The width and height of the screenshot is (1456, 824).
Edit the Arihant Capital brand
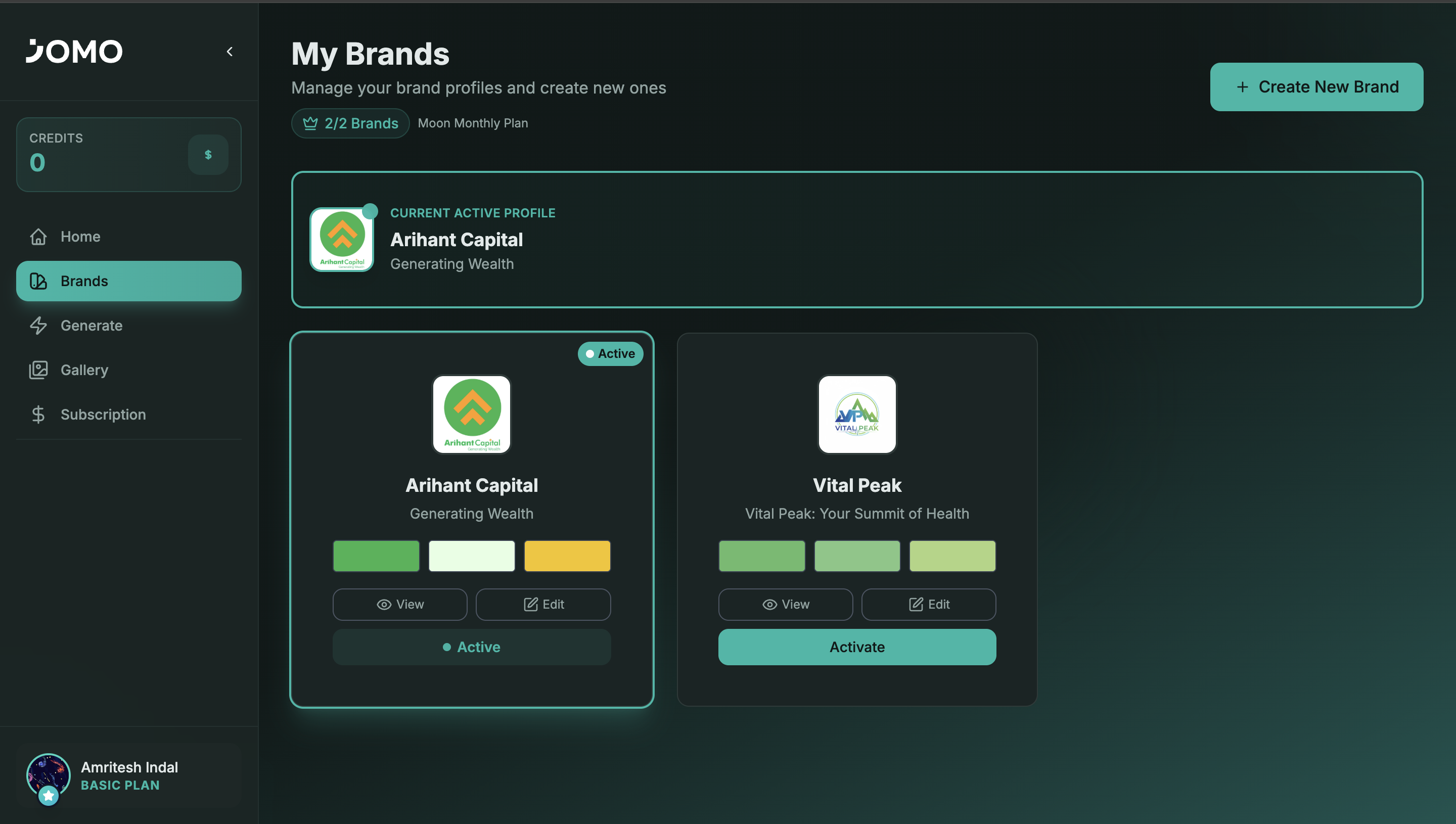(542, 605)
